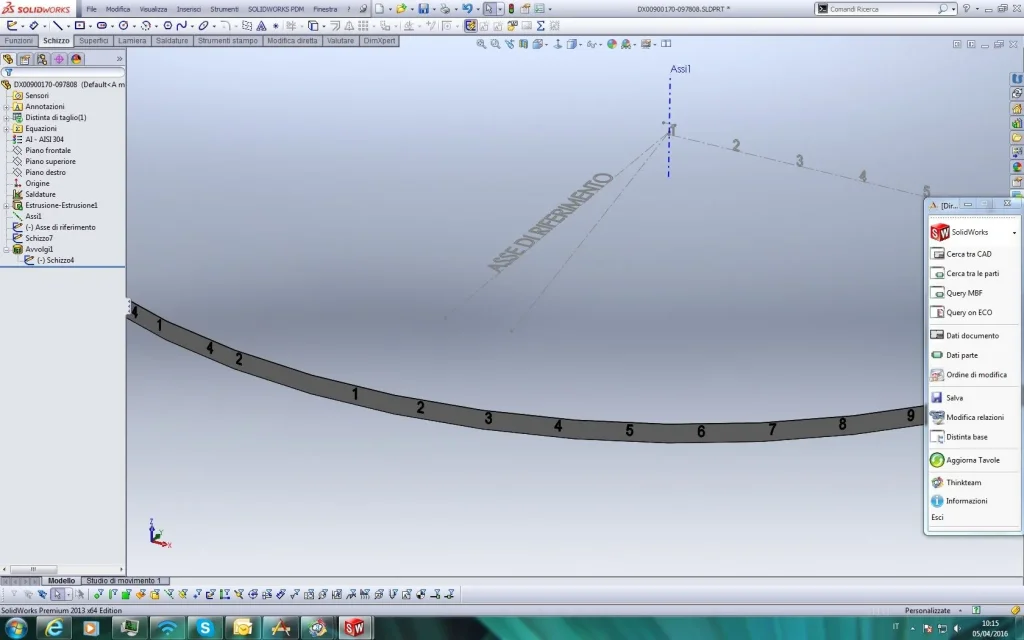Open Skype from the Windows taskbar

pyautogui.click(x=204, y=628)
